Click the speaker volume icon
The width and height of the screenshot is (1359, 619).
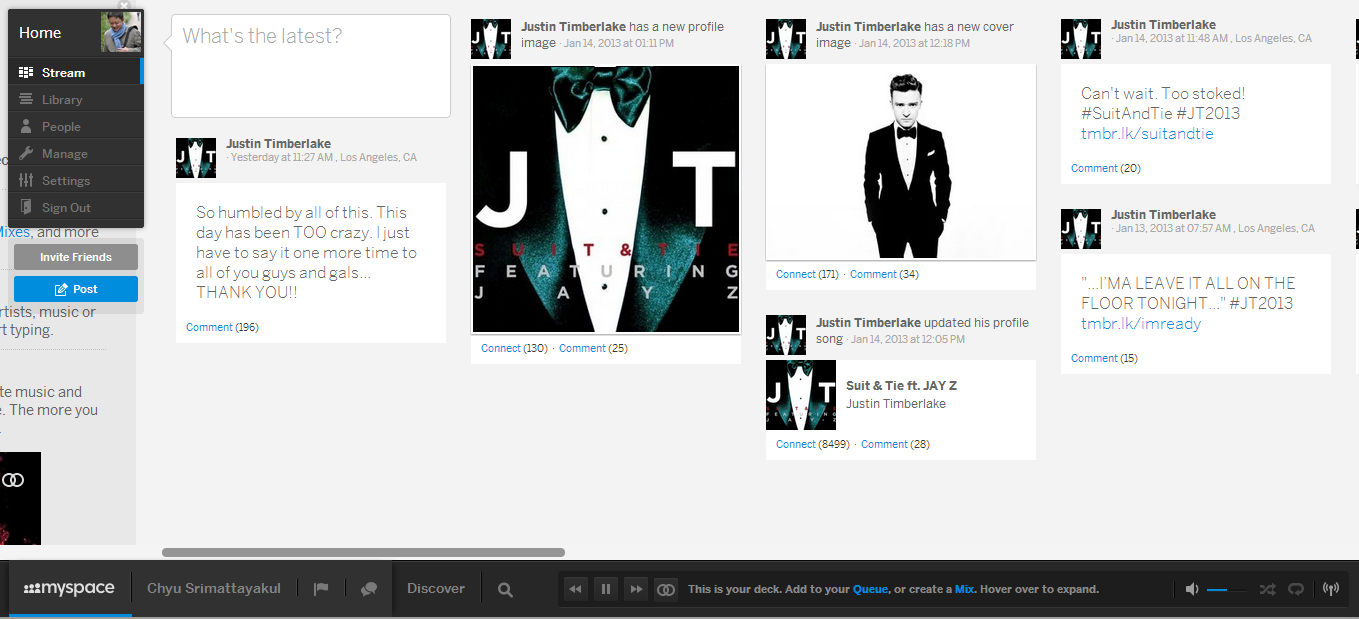[x=1191, y=589]
